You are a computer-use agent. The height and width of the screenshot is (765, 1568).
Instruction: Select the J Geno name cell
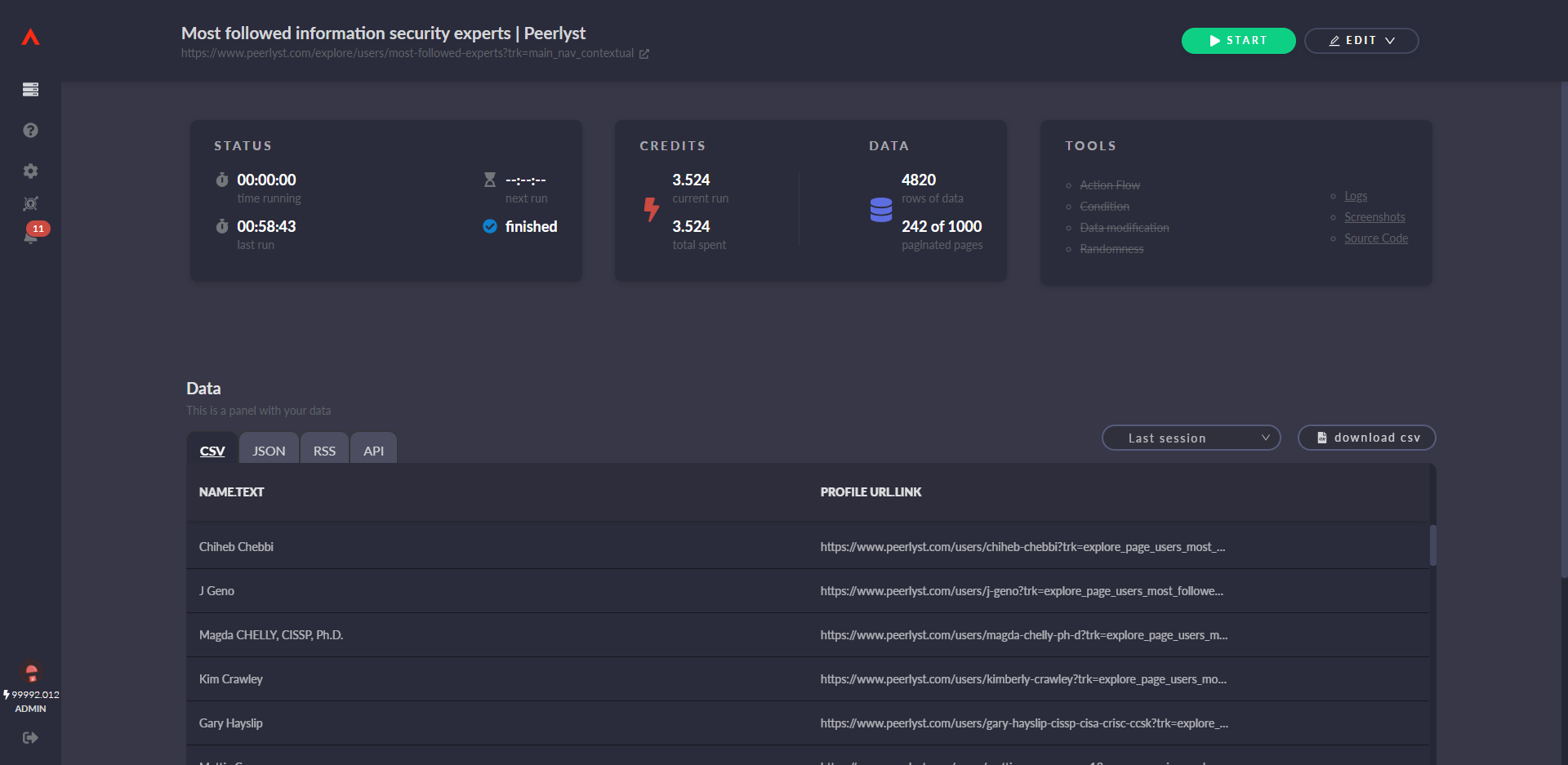click(216, 591)
